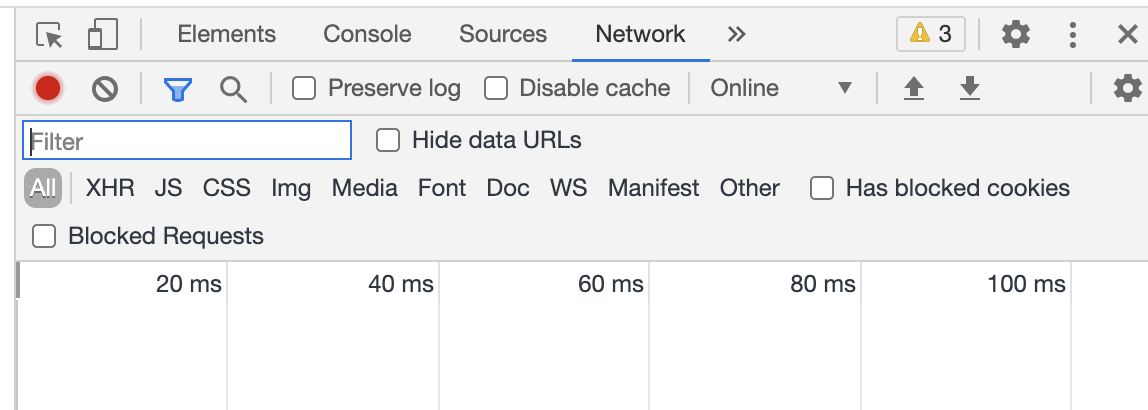The image size is (1148, 410).
Task: Clear the network log
Action: pos(105,89)
